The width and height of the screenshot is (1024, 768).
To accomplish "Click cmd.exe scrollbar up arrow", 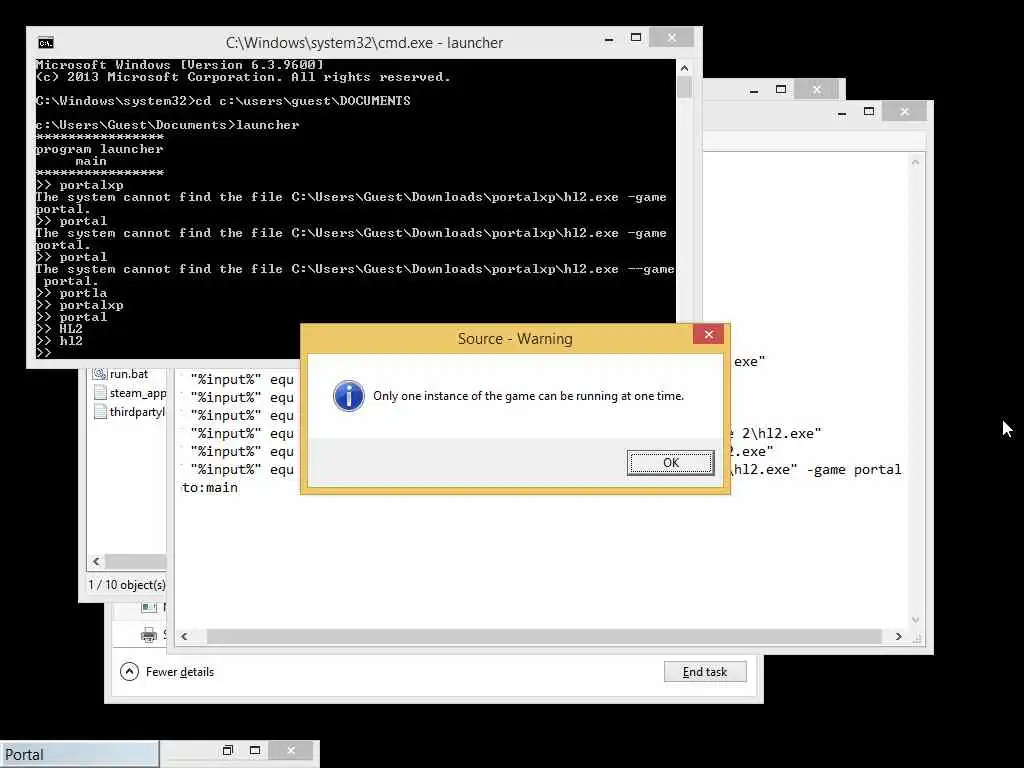I will (684, 67).
